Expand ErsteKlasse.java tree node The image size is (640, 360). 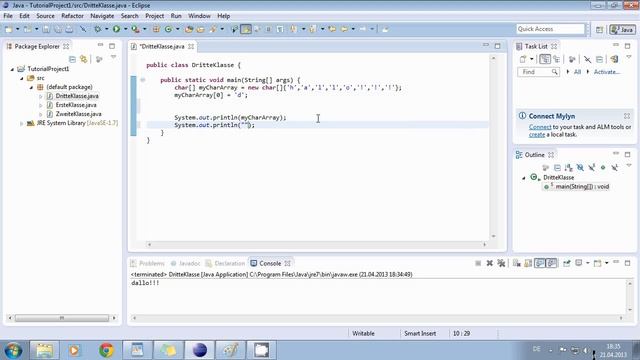[40, 105]
